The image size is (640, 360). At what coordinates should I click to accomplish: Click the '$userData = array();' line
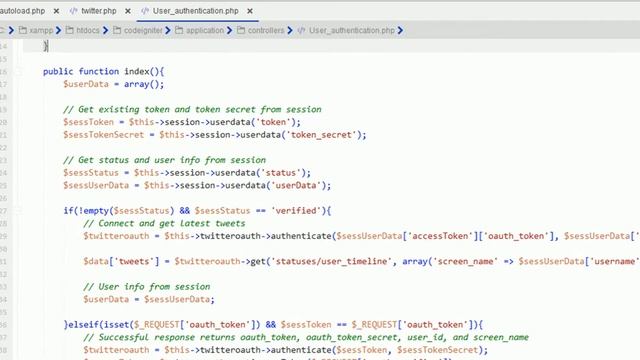[113, 84]
